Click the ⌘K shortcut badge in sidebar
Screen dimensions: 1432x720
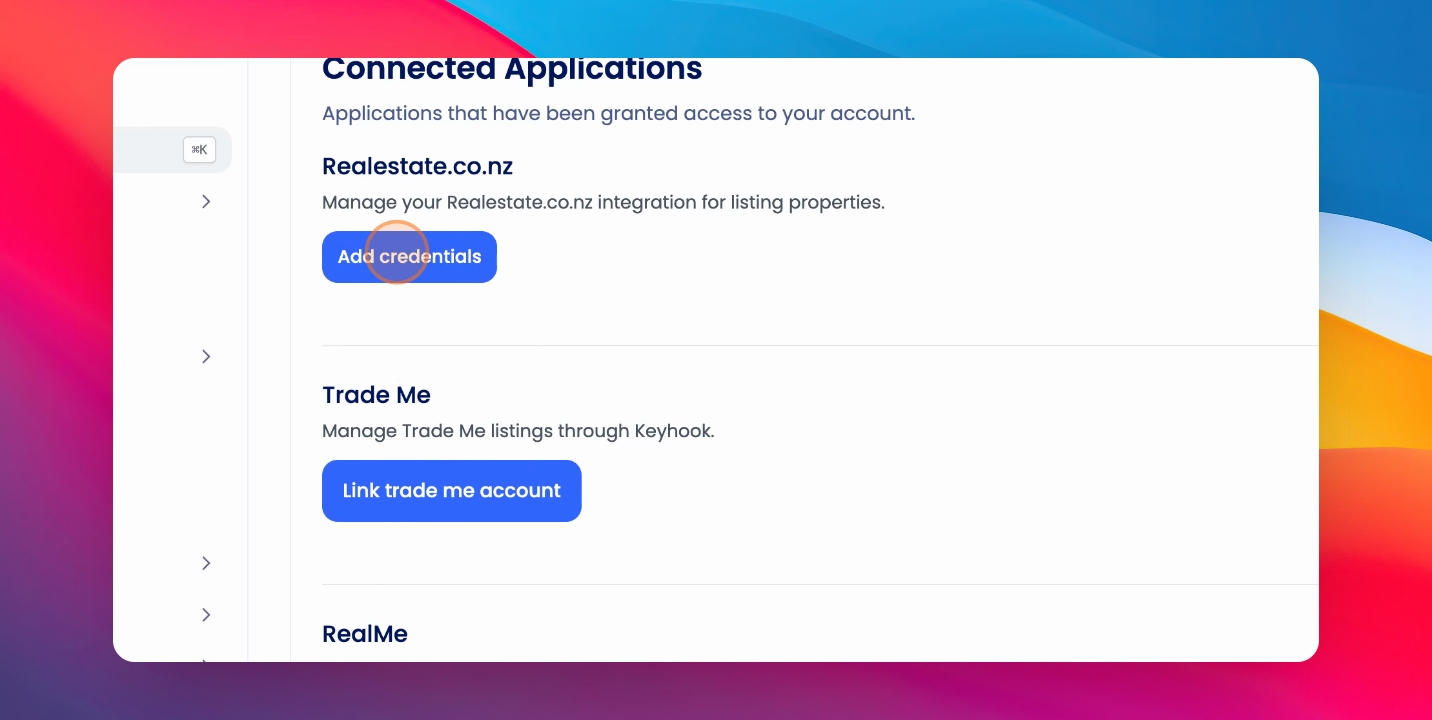199,150
